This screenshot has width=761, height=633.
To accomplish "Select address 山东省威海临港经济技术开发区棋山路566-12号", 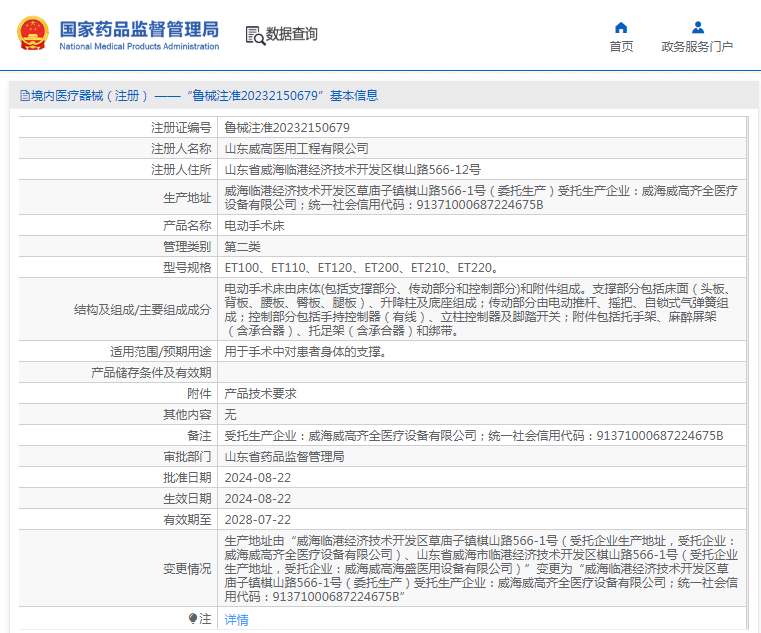I will tap(352, 169).
